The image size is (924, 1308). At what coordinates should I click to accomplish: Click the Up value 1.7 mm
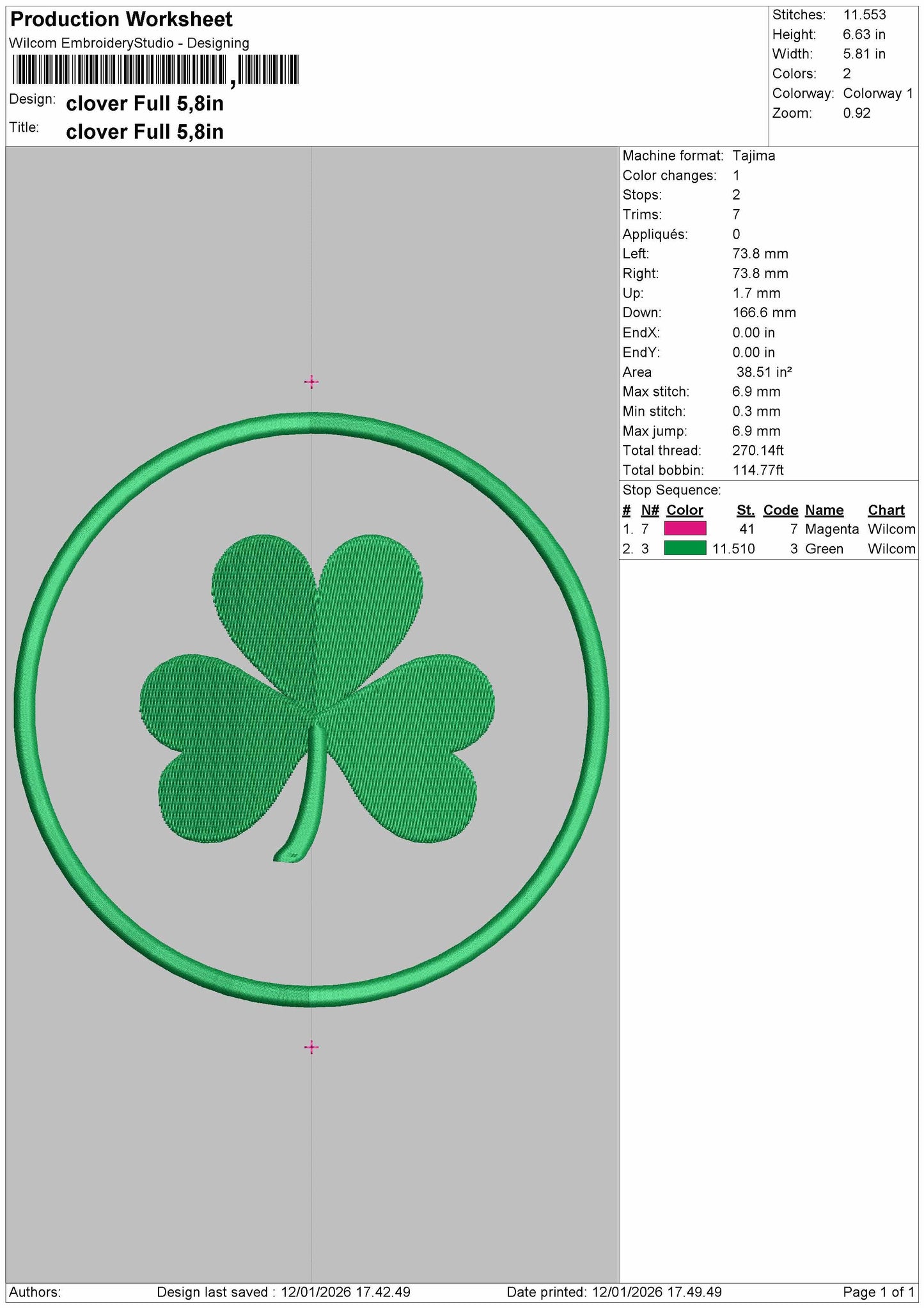click(756, 294)
